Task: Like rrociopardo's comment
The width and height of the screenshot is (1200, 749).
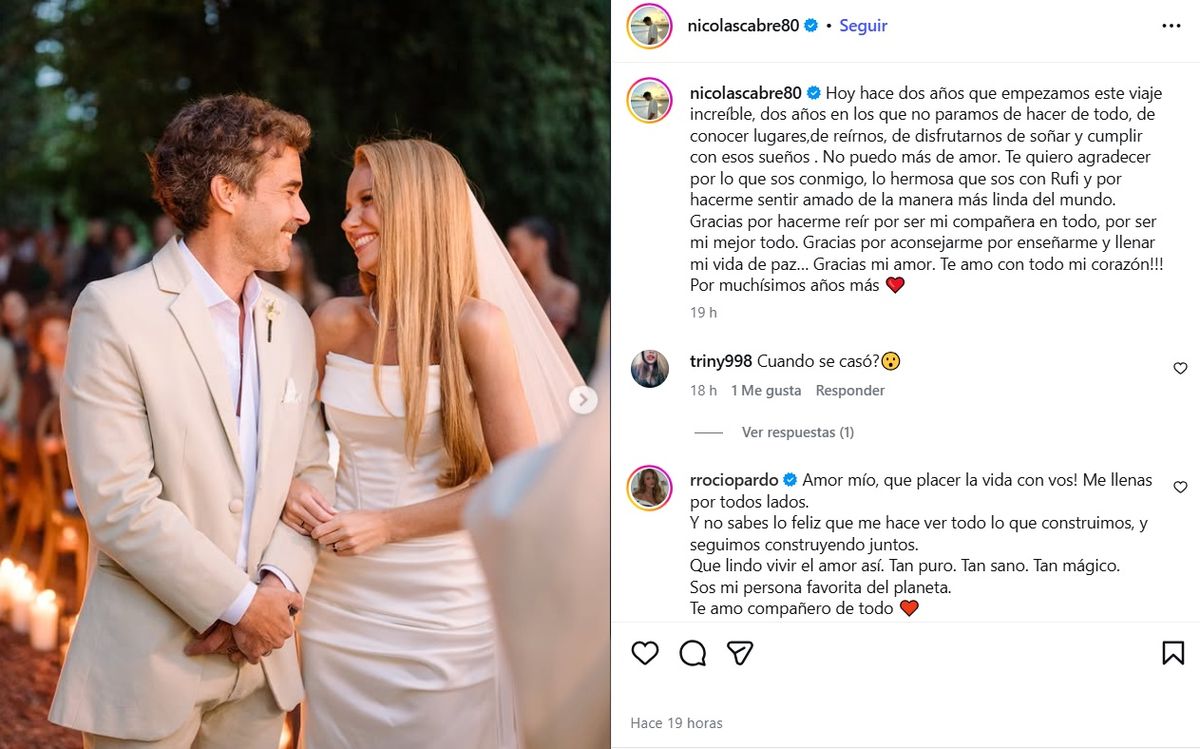Action: point(1180,488)
